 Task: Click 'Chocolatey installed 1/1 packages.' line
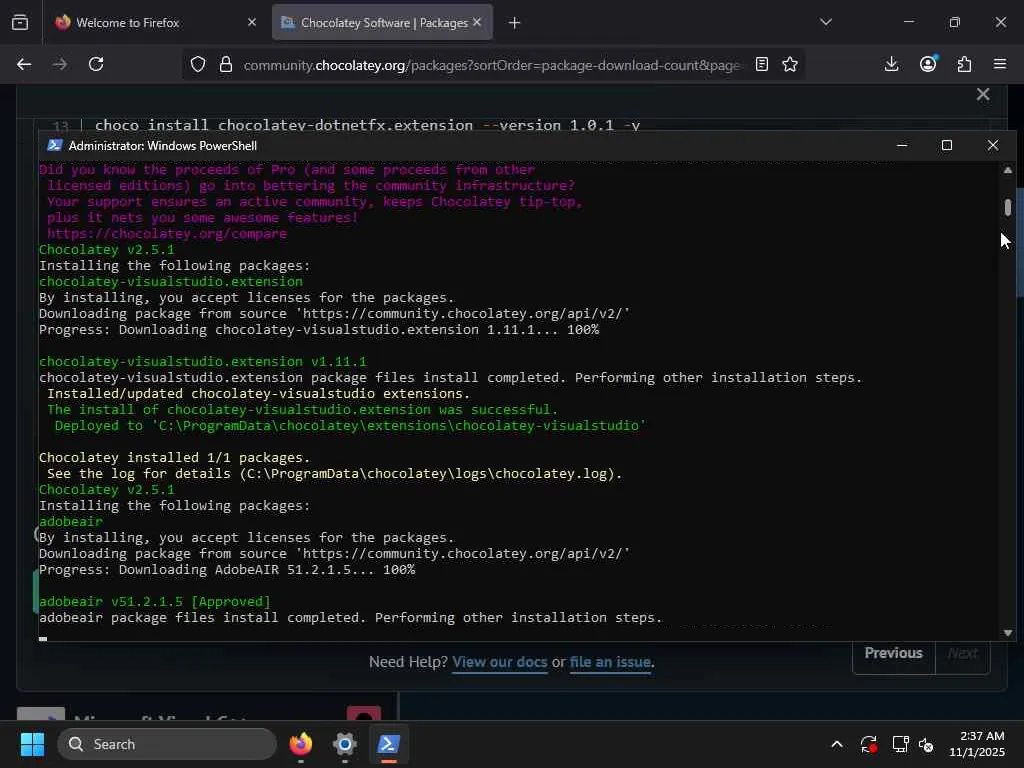[174, 458]
